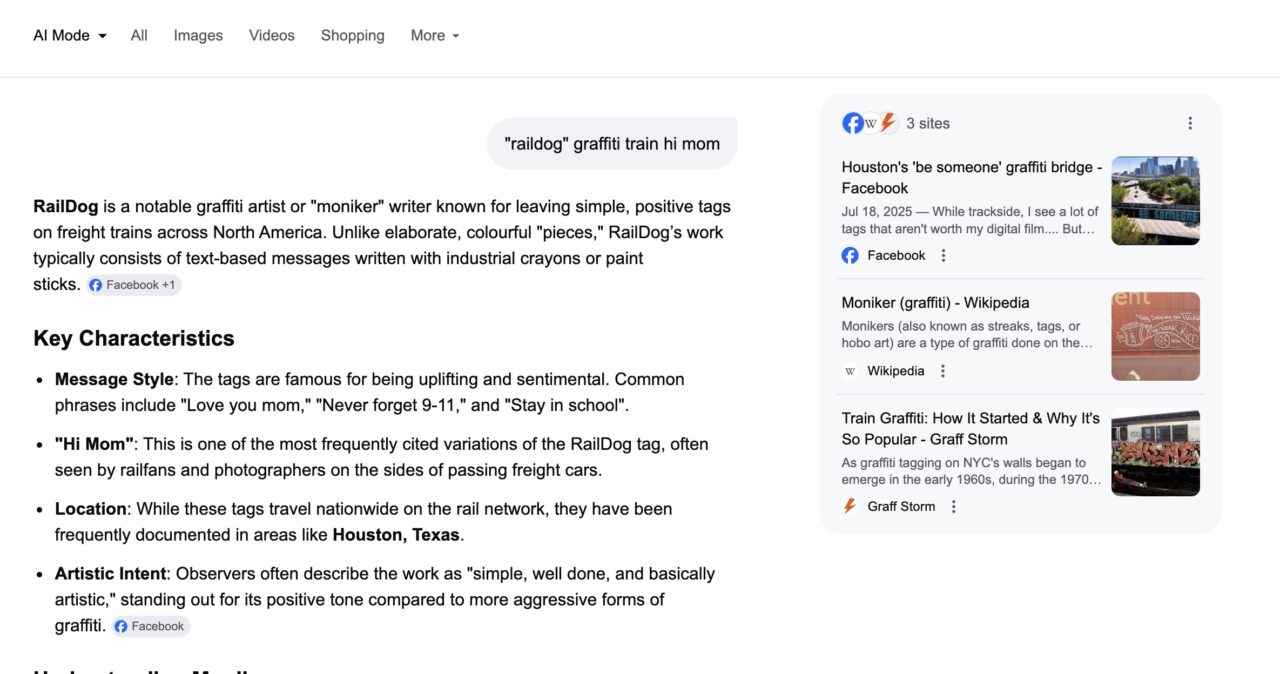Click the Graff Storm icon under the Train Graffiti result

click(848, 506)
